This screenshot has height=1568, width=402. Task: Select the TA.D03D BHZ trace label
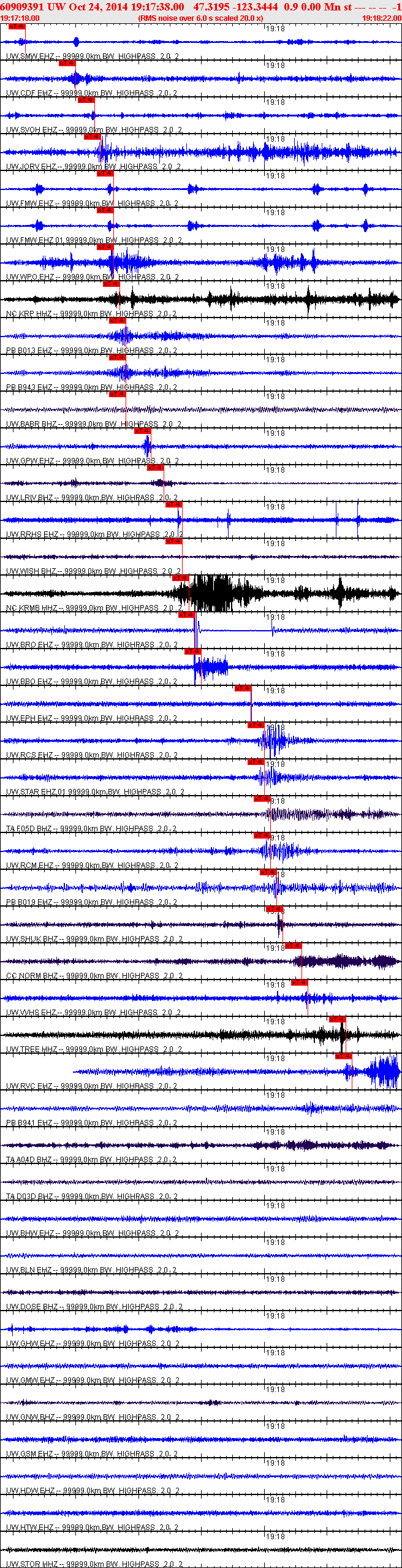pyautogui.click(x=92, y=1197)
